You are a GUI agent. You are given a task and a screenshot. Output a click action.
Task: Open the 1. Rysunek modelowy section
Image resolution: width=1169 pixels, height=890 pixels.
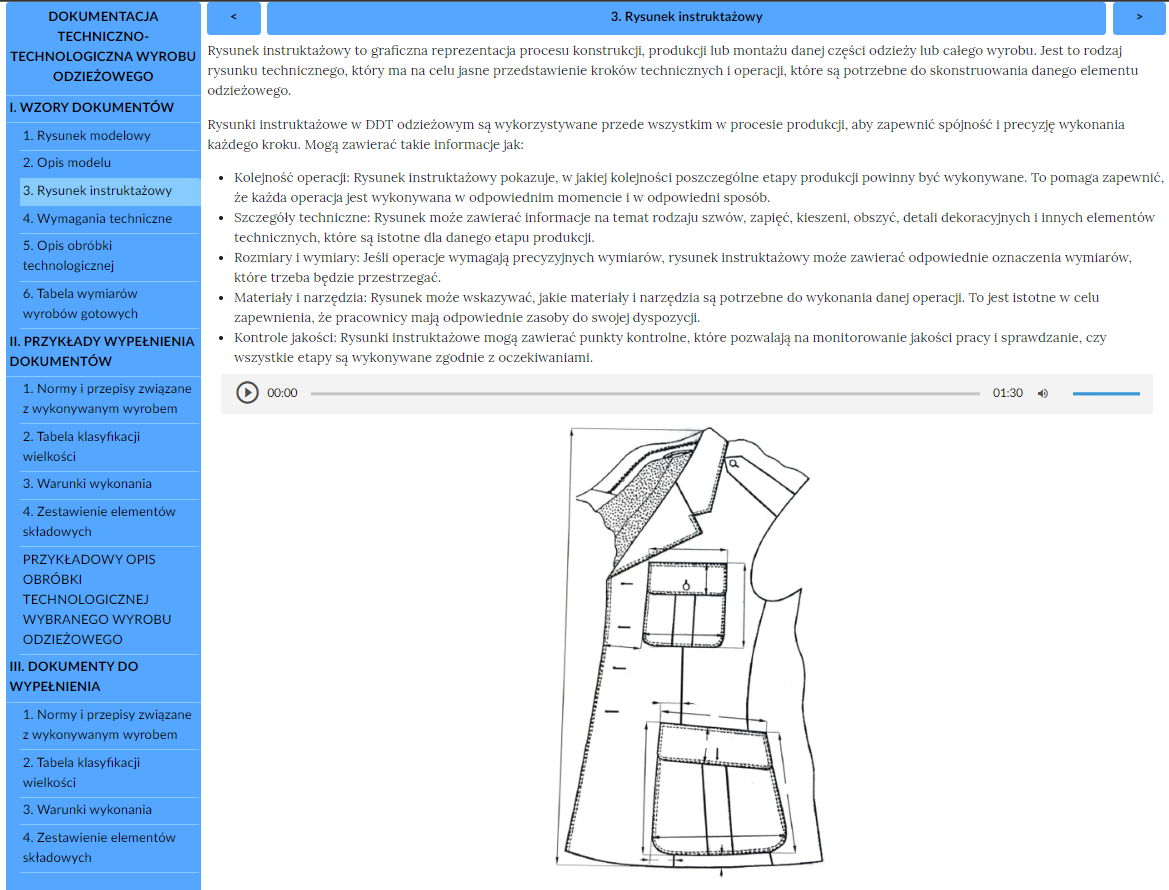coord(87,135)
